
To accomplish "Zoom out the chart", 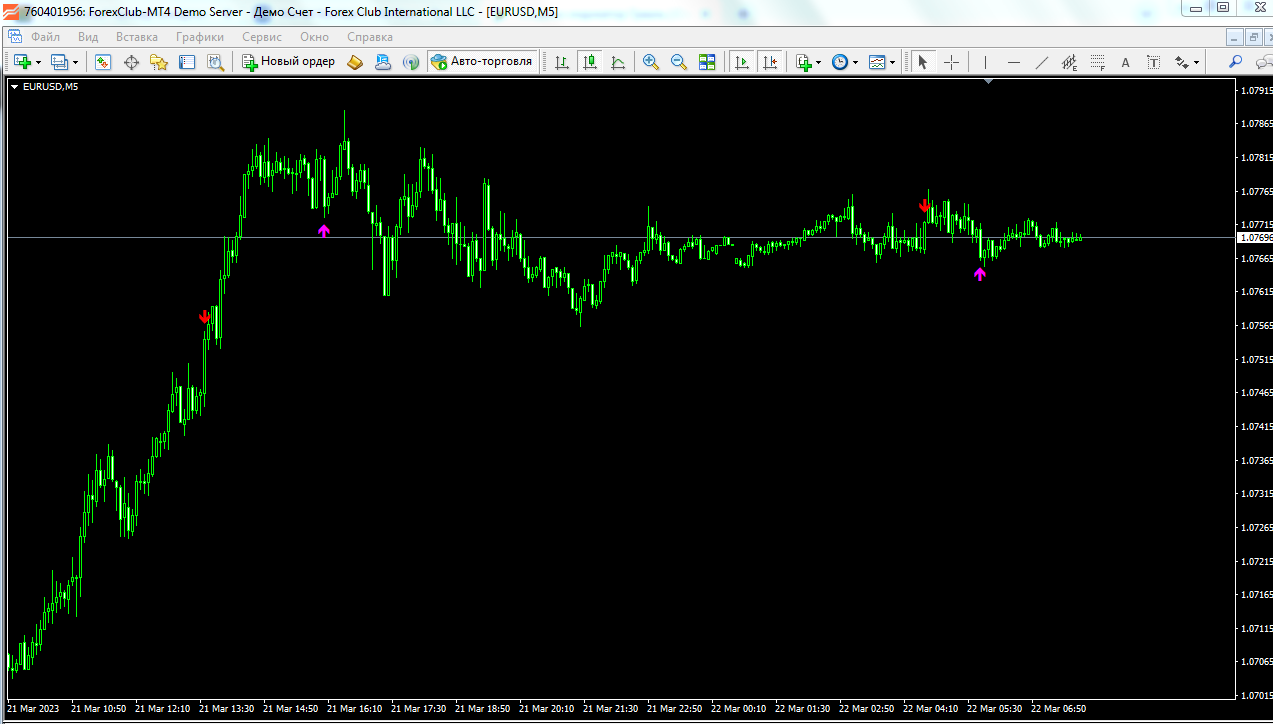I will [x=679, y=62].
